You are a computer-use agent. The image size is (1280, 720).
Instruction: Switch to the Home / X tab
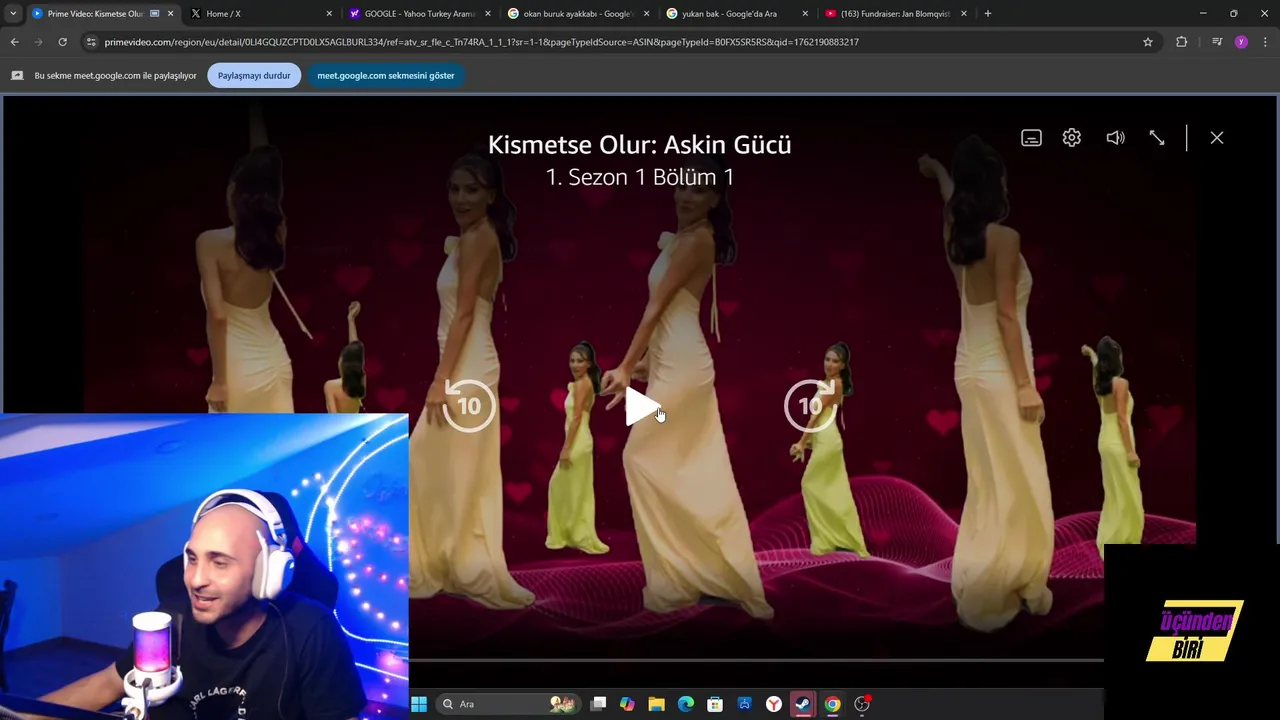(x=260, y=14)
